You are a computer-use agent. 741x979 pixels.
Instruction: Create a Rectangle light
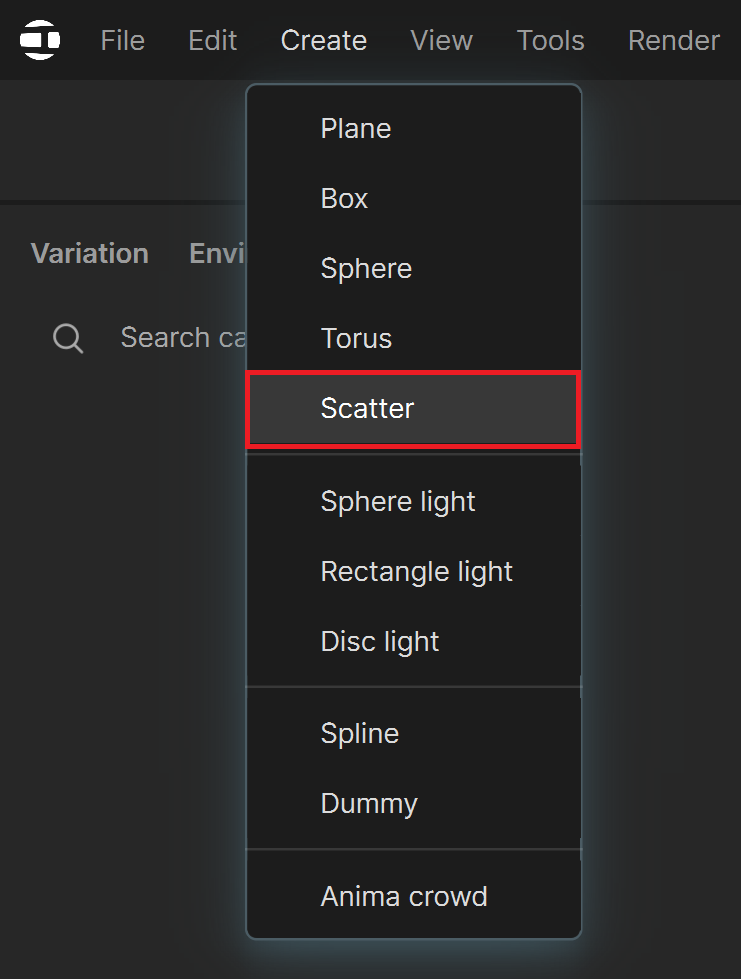(414, 571)
